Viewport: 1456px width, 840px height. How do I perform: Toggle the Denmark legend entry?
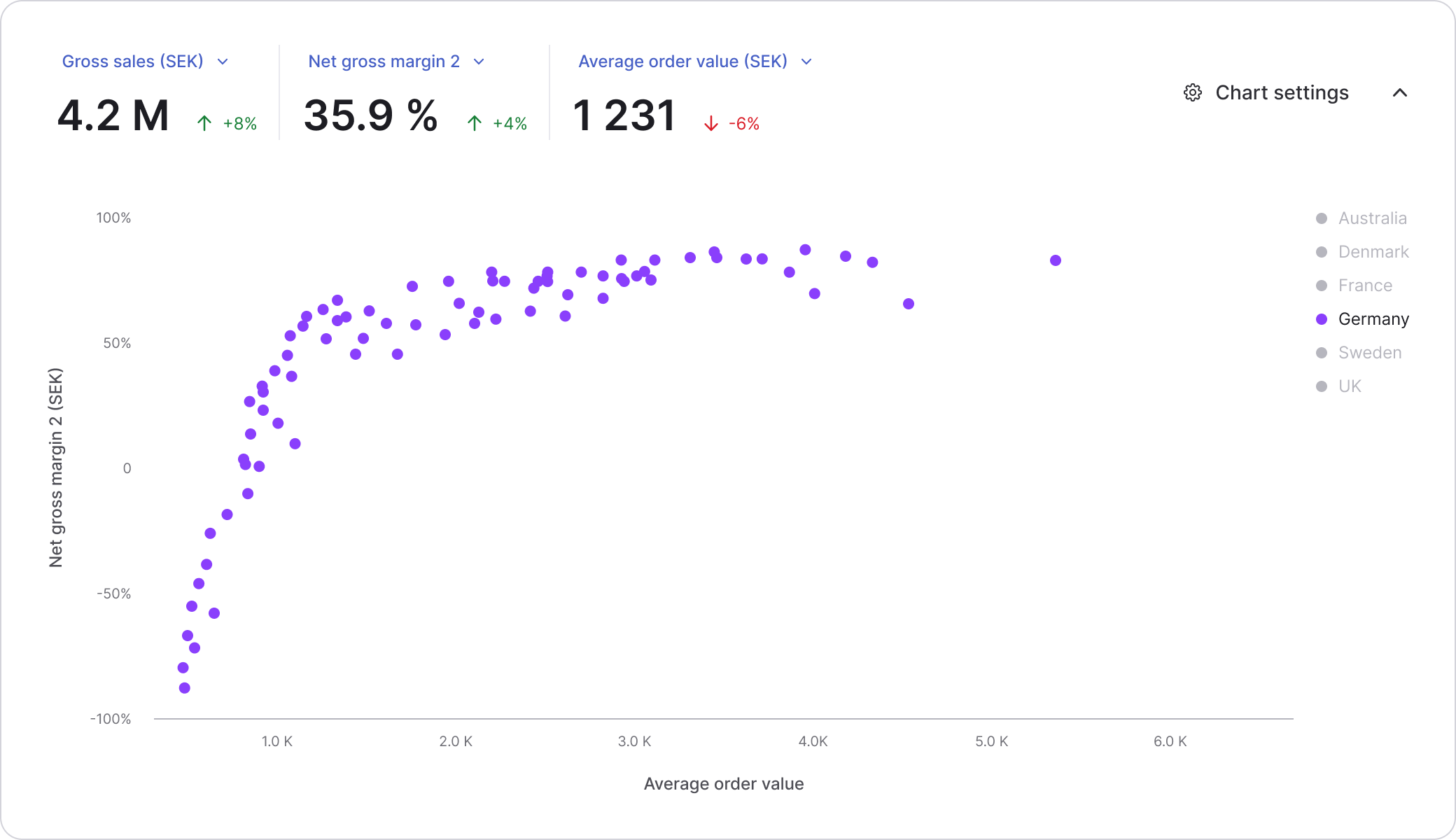pos(1362,252)
